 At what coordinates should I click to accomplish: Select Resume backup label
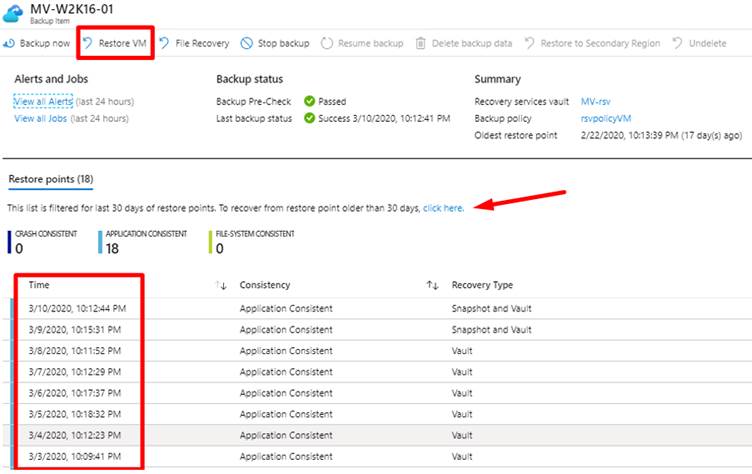pyautogui.click(x=370, y=43)
